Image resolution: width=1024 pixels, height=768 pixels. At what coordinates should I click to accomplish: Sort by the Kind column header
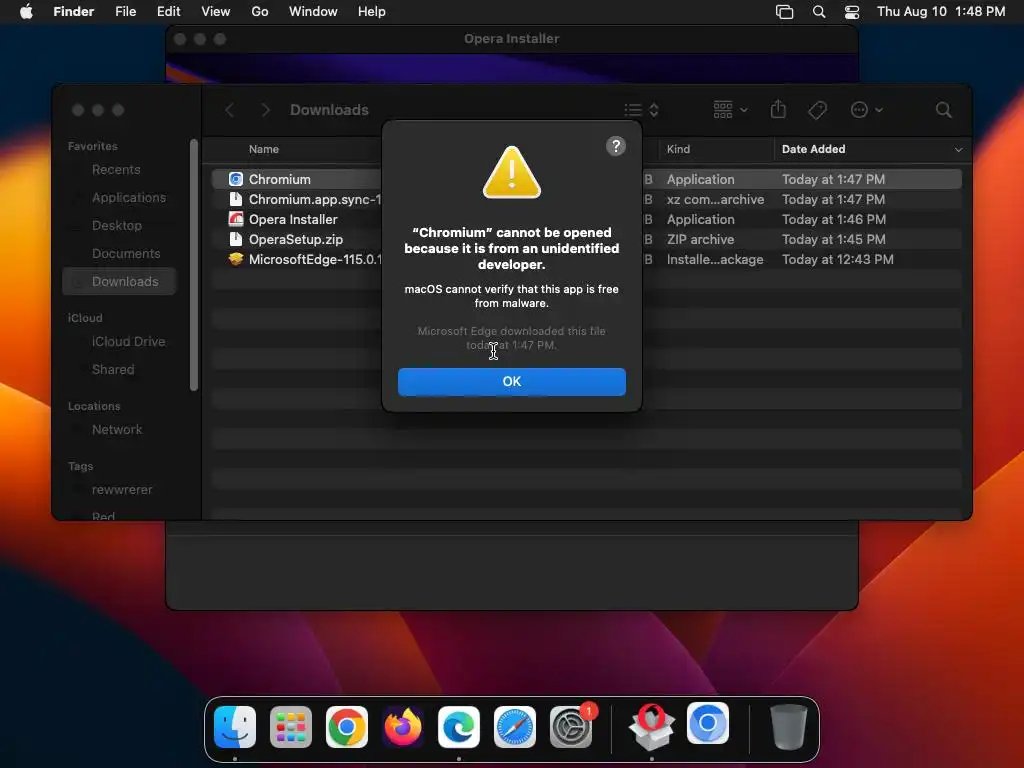[678, 150]
